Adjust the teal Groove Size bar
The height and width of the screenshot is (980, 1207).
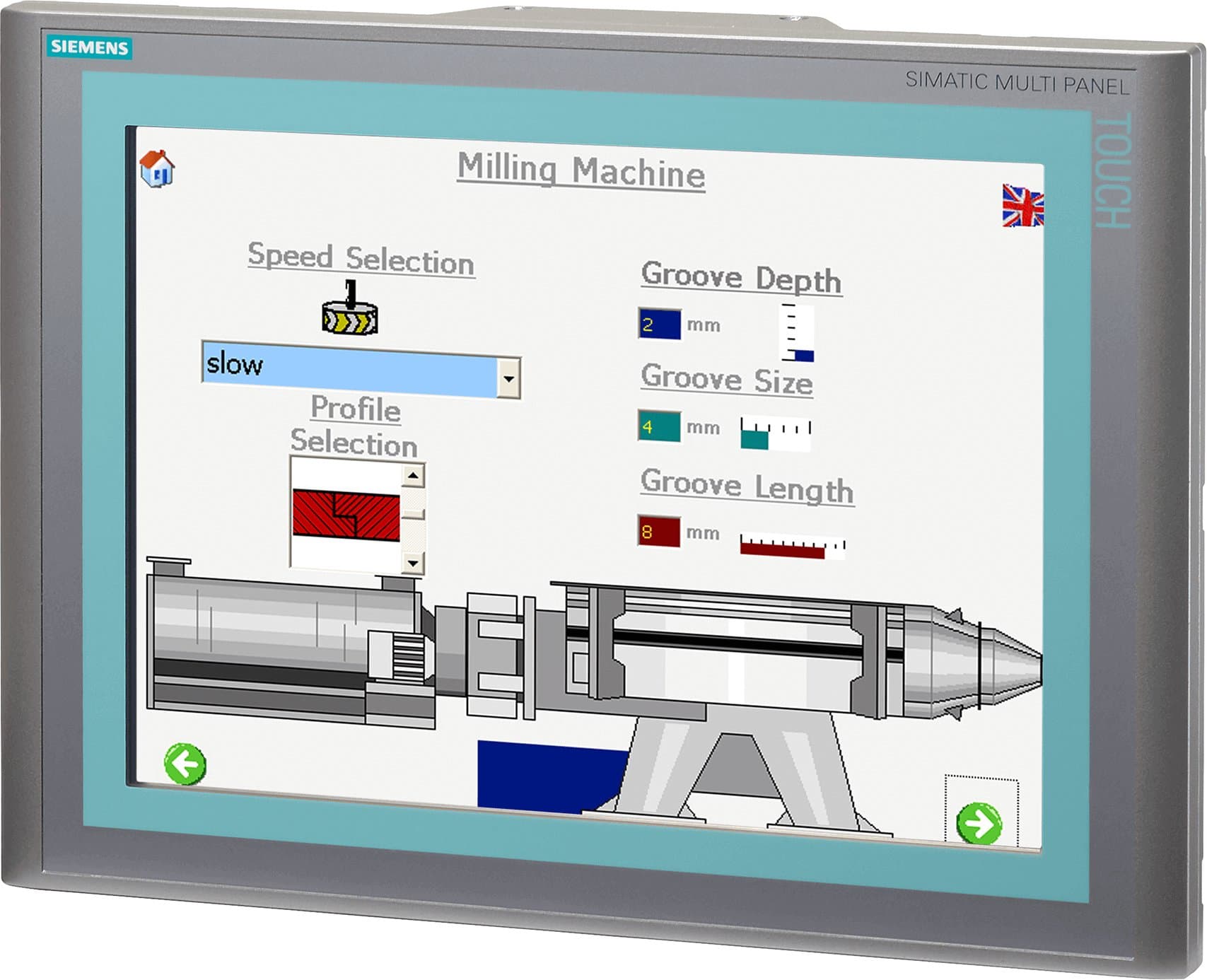776,433
